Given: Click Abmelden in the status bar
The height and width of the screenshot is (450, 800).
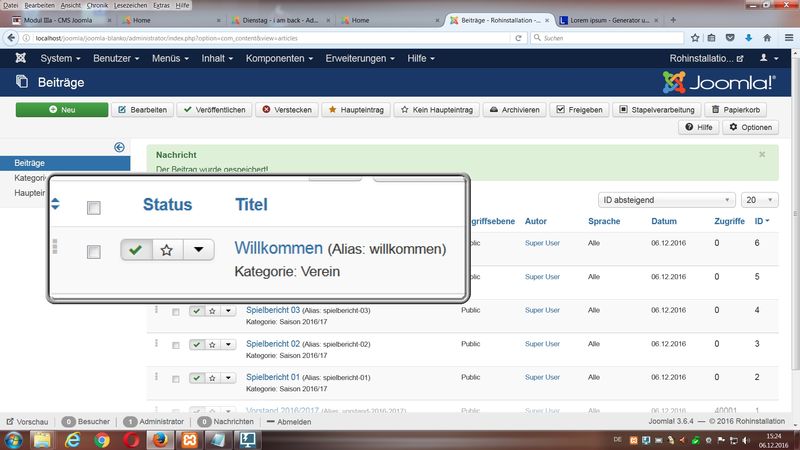Looking at the screenshot, I should coord(289,422).
